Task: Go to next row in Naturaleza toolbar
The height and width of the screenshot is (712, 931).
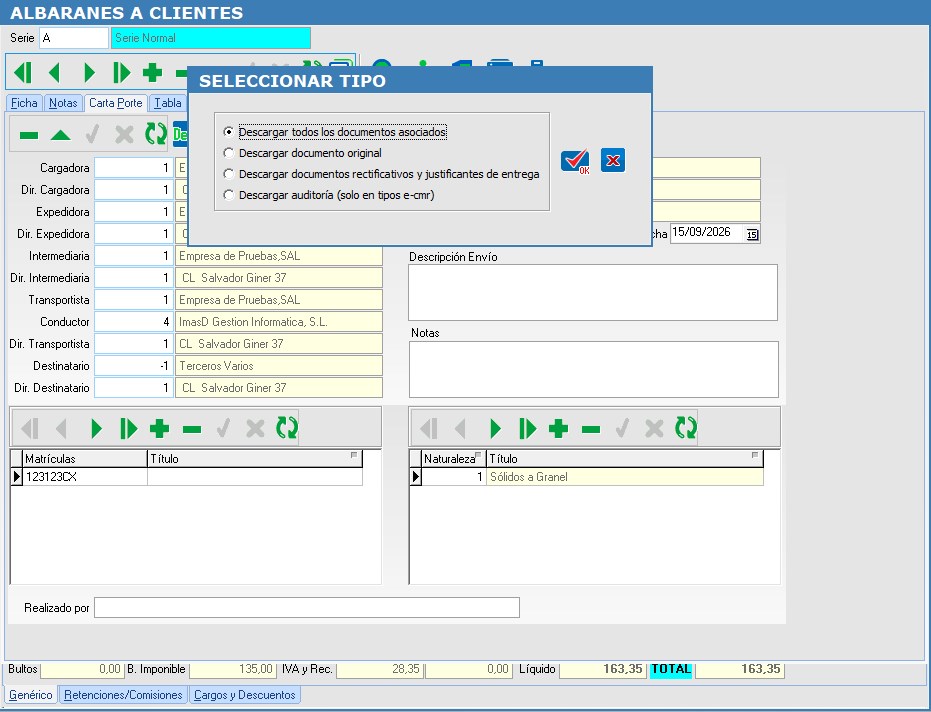Action: (495, 428)
